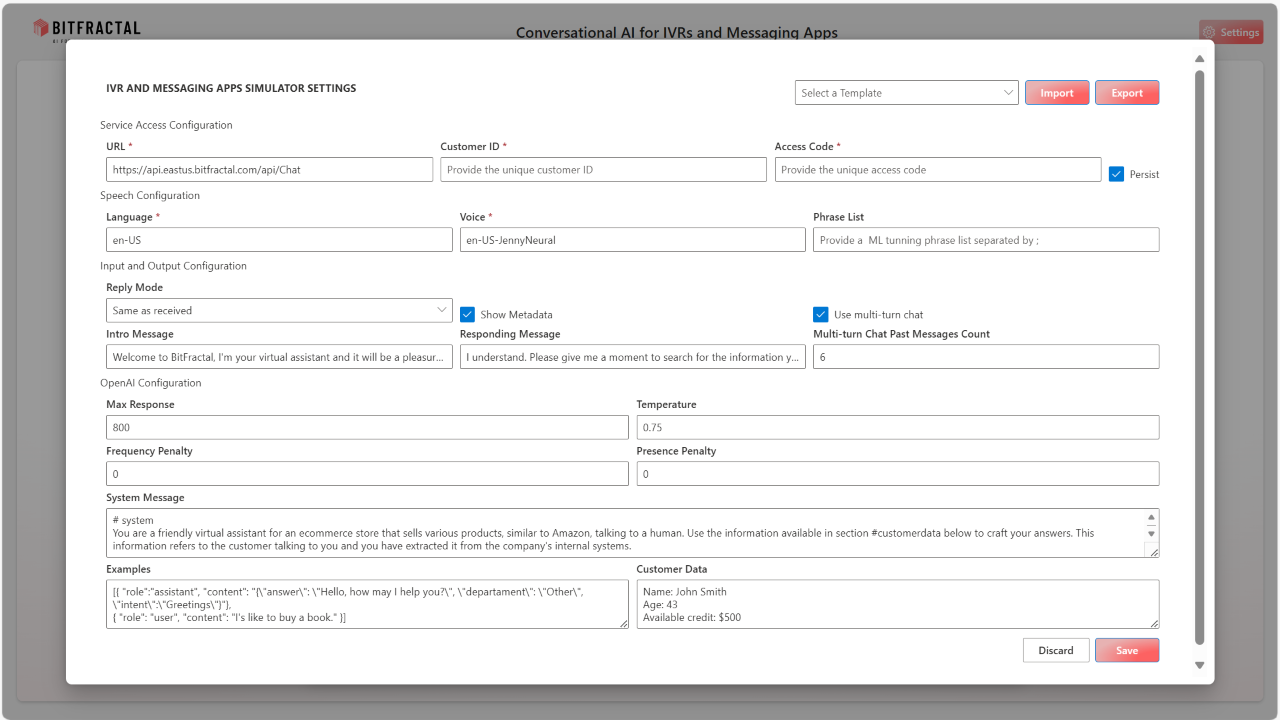Viewport: 1280px width, 720px height.
Task: Click the System Message box scroll-down arrow
Action: click(1151, 534)
